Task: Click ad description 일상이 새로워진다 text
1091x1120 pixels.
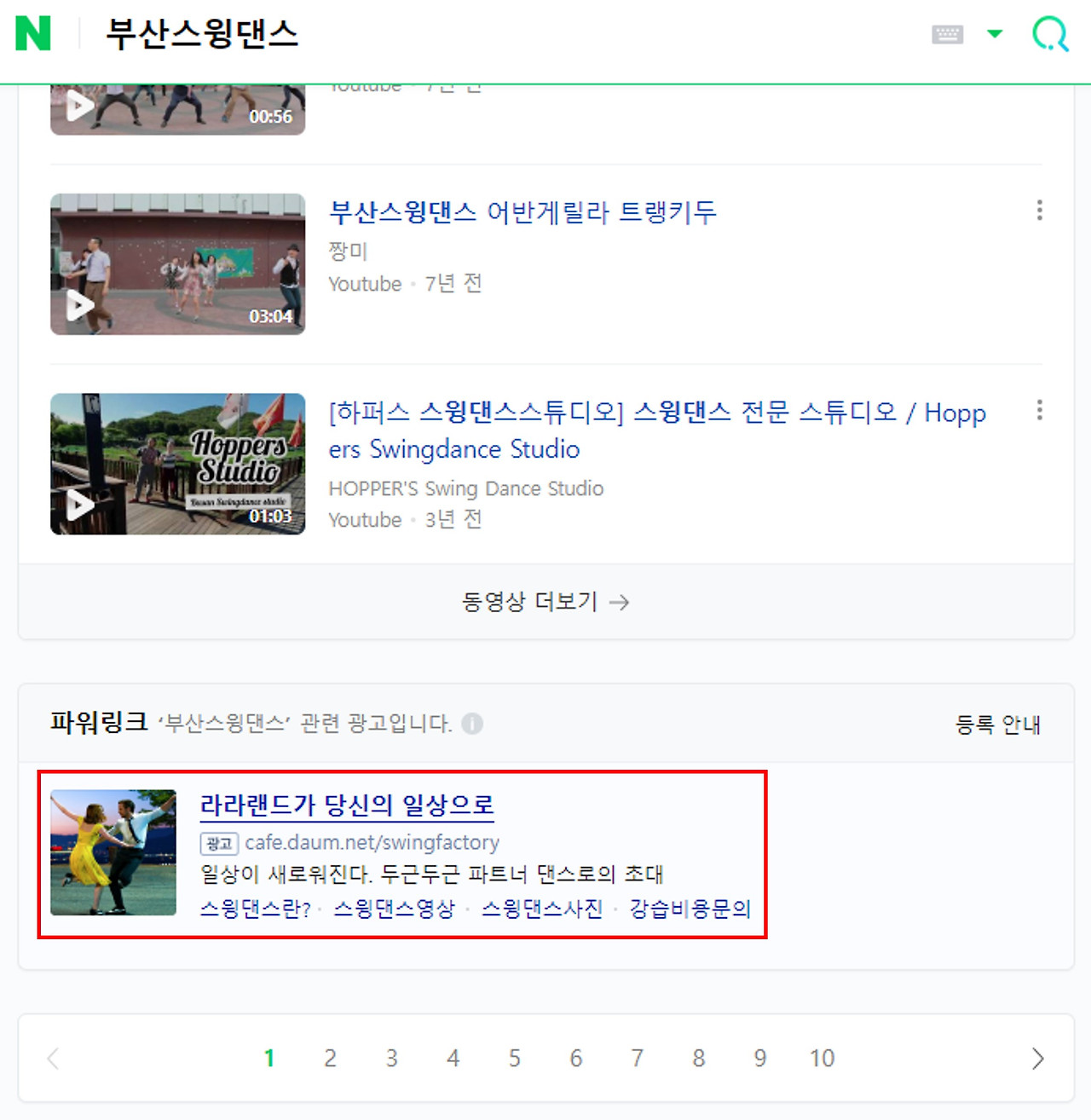Action: [x=431, y=875]
